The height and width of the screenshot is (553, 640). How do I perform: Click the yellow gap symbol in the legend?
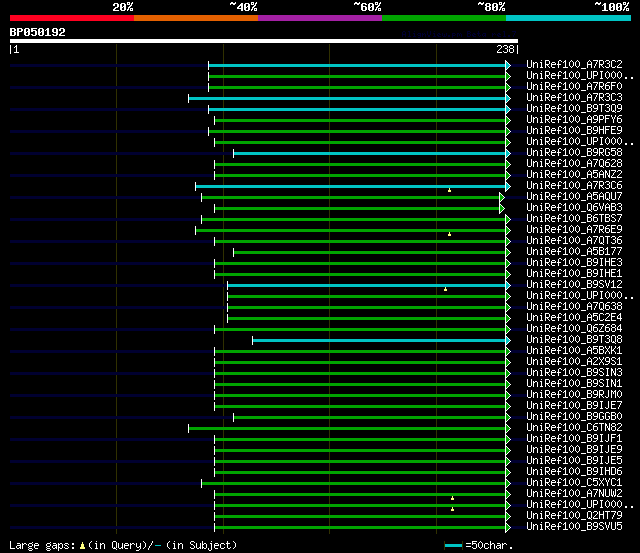point(82,546)
